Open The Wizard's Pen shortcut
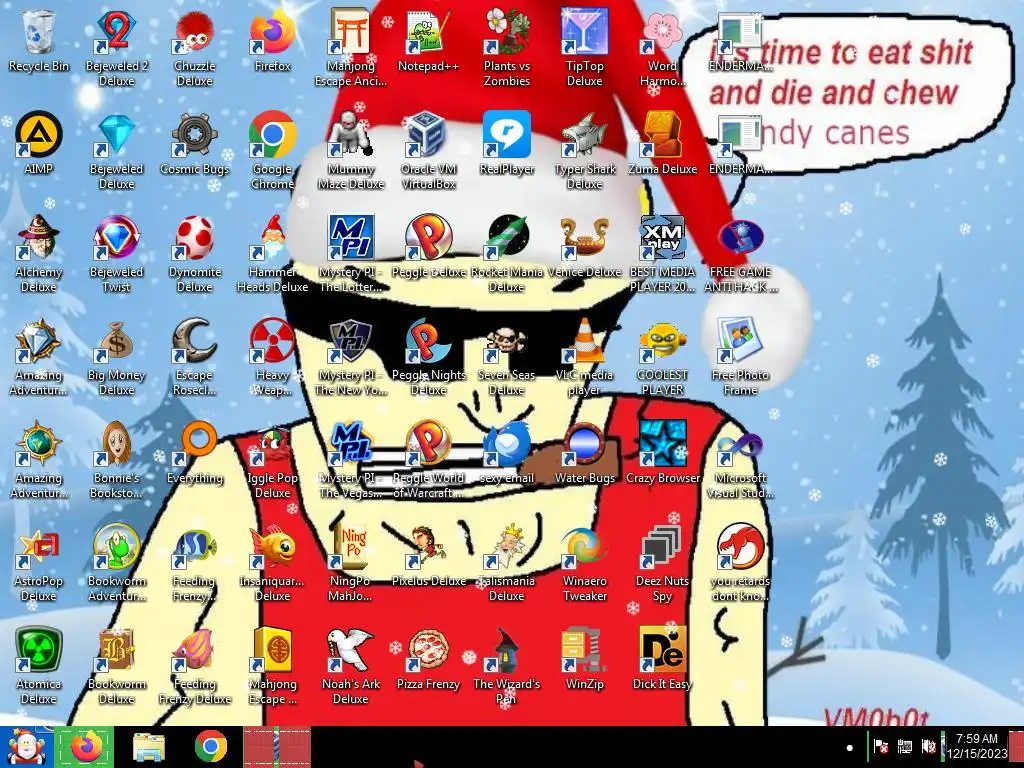This screenshot has height=768, width=1024. [x=507, y=667]
